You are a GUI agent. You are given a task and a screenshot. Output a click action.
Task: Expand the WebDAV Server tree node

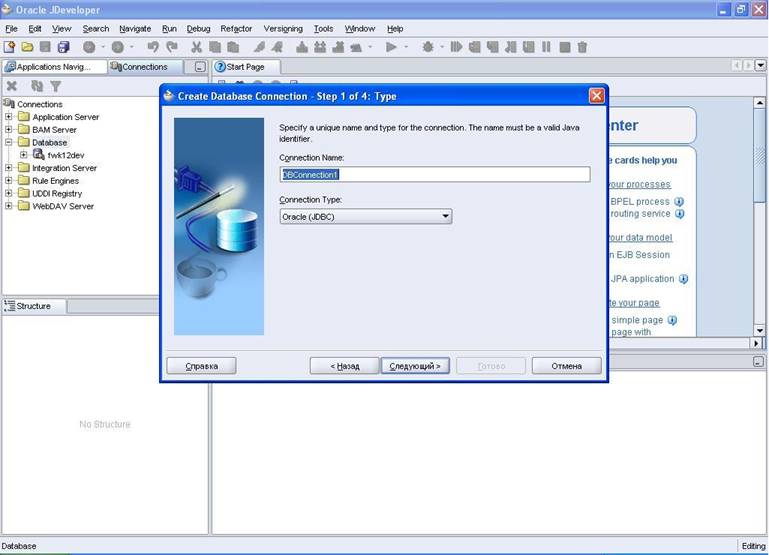tap(8, 206)
